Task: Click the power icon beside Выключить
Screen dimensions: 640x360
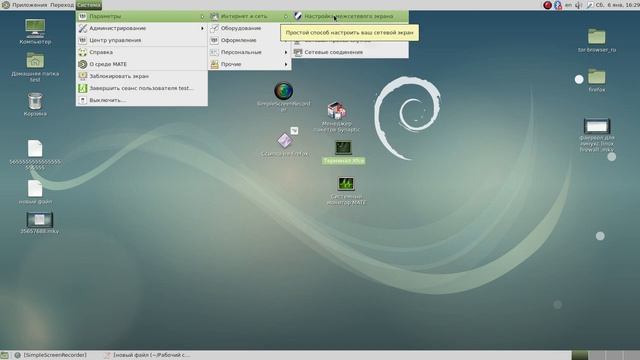Action: pyautogui.click(x=83, y=100)
